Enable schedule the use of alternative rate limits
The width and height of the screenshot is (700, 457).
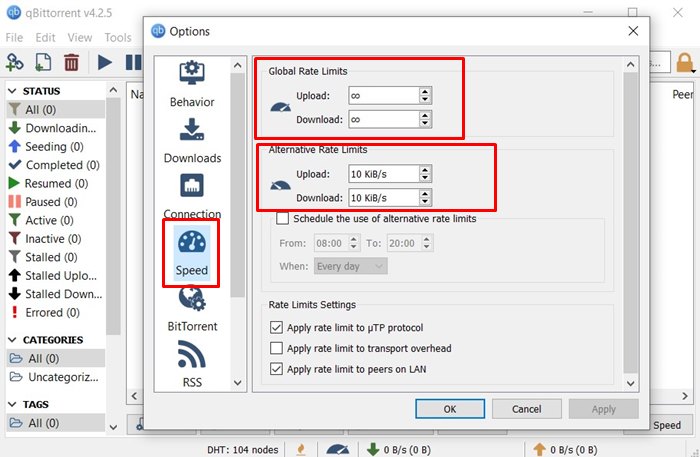click(x=282, y=218)
